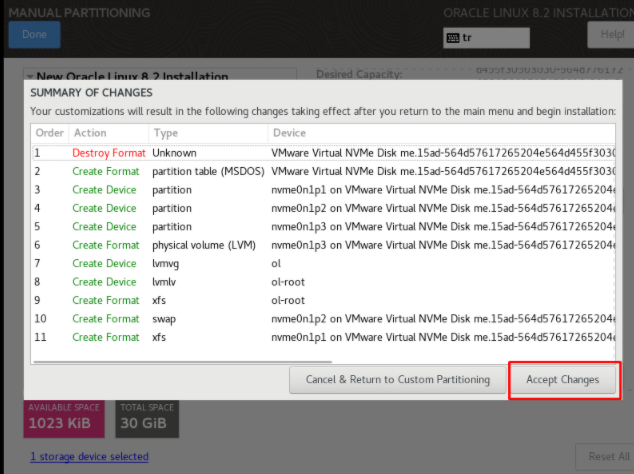Select row 11 xfs on nvme0n1p1
Image resolution: width=634 pixels, height=474 pixels.
pyautogui.click(x=324, y=337)
